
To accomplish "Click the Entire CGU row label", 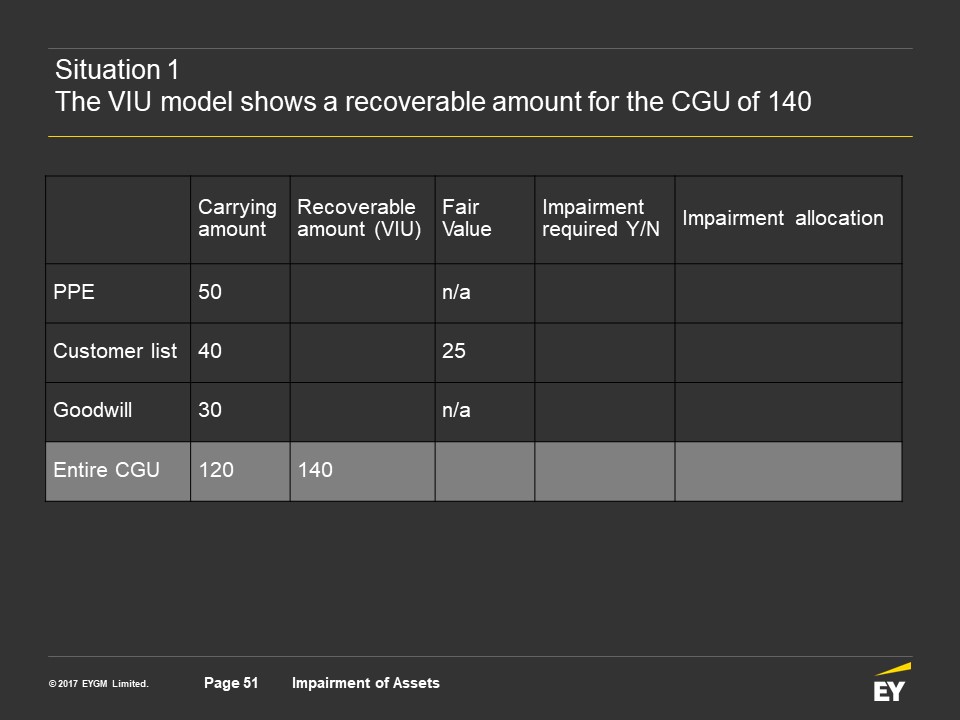I will pyautogui.click(x=107, y=470).
